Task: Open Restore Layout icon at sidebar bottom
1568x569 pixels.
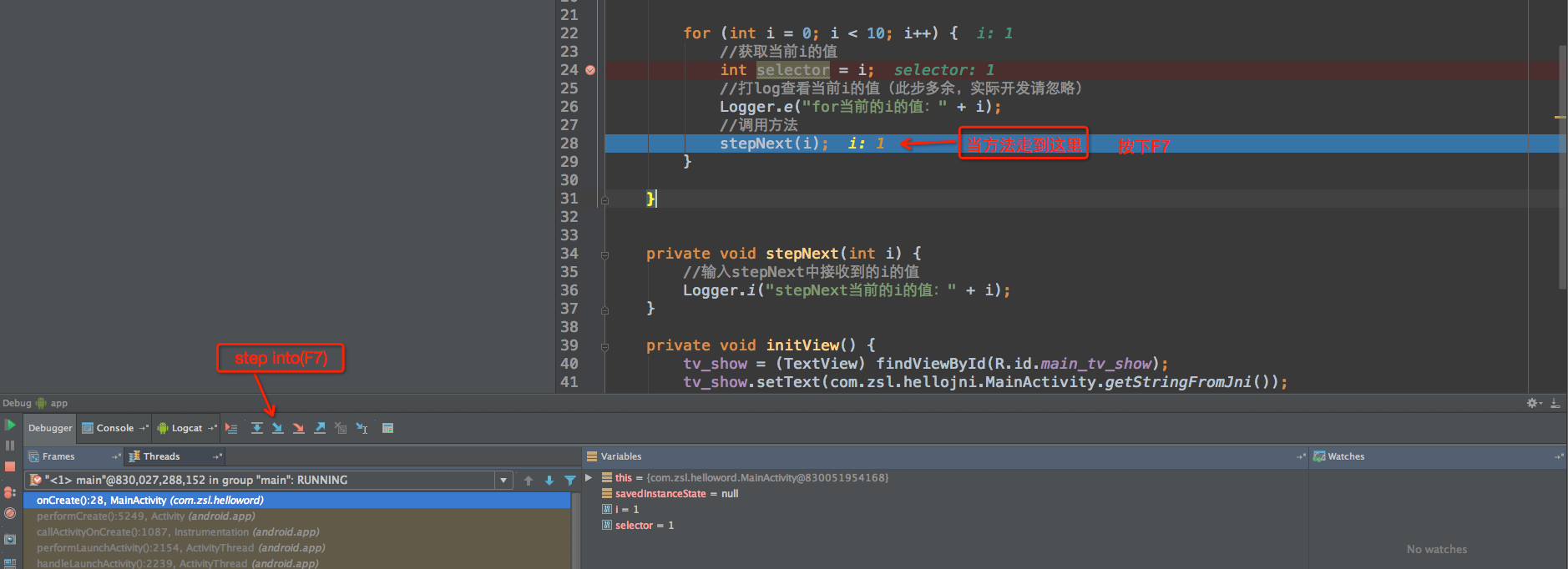Action: coord(10,563)
